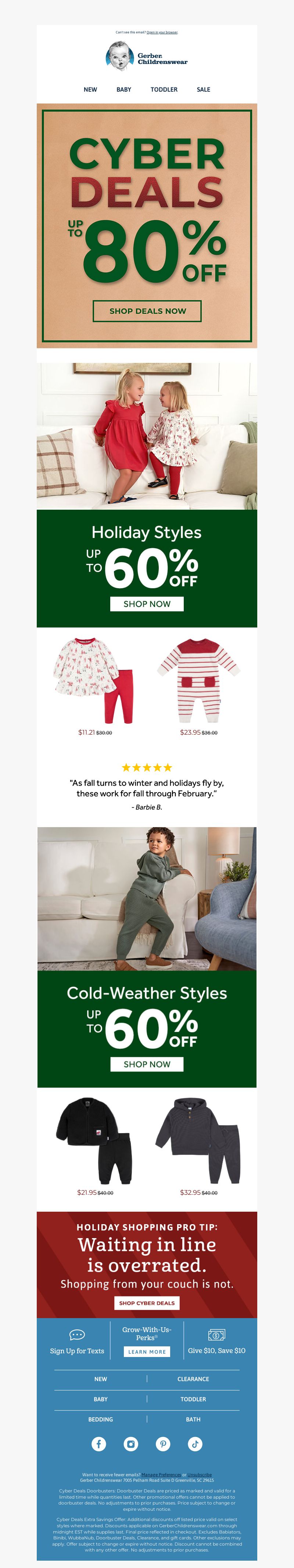The image size is (294, 1568).
Task: Open the SALE navigation item
Action: tap(204, 90)
